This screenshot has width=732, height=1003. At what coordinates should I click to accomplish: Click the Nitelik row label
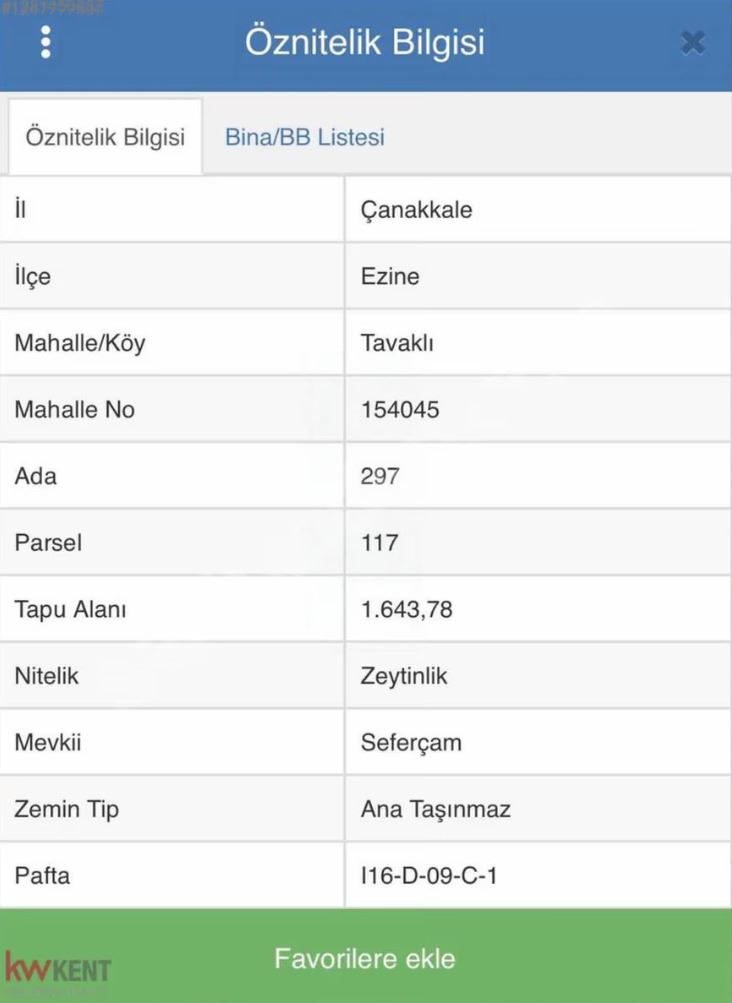click(x=47, y=676)
